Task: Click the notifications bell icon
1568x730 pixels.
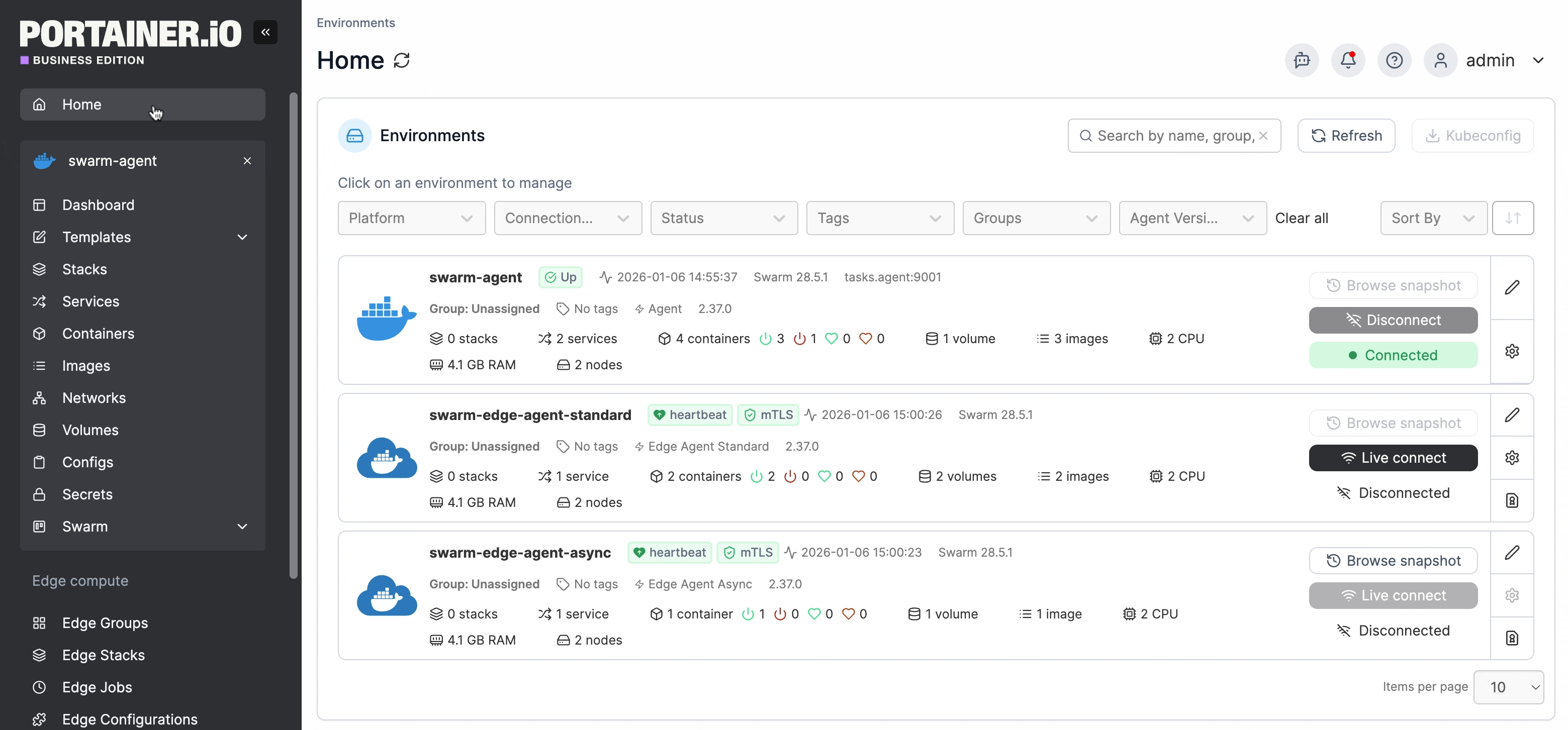Action: pos(1348,60)
